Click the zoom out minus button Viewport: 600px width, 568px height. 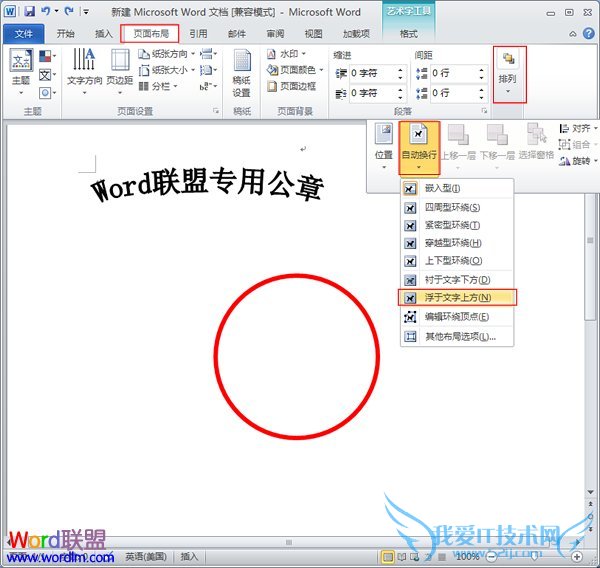pyautogui.click(x=491, y=556)
